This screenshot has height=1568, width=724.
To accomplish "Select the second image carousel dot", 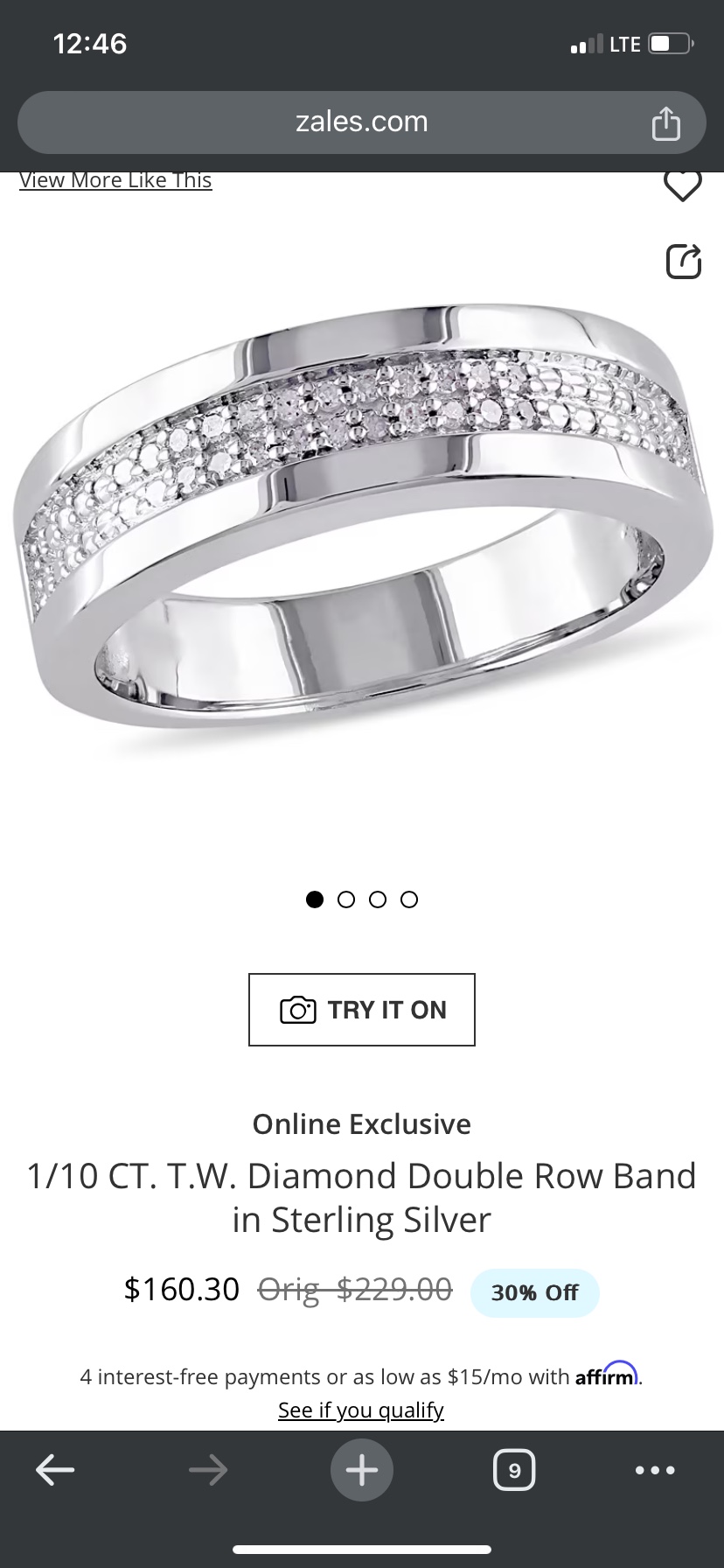I will point(346,899).
